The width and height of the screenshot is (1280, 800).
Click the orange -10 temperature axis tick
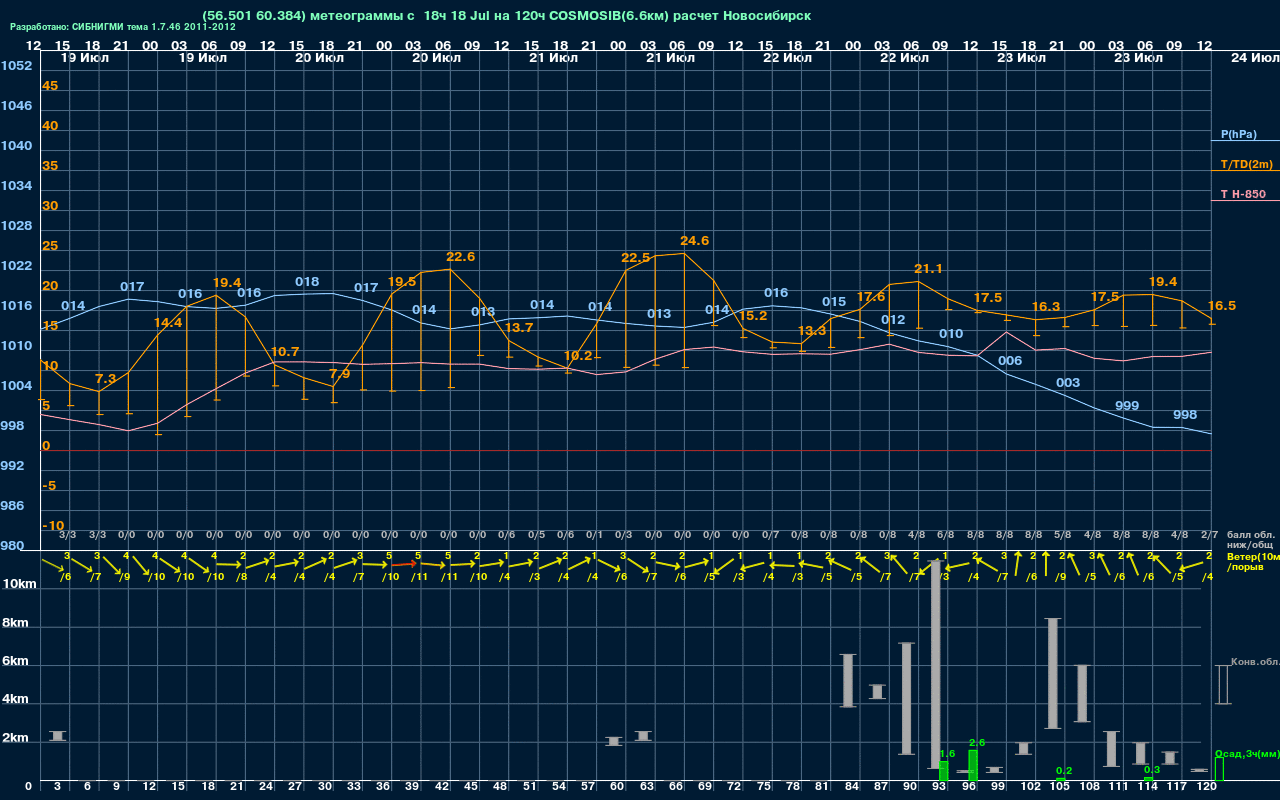tap(53, 526)
